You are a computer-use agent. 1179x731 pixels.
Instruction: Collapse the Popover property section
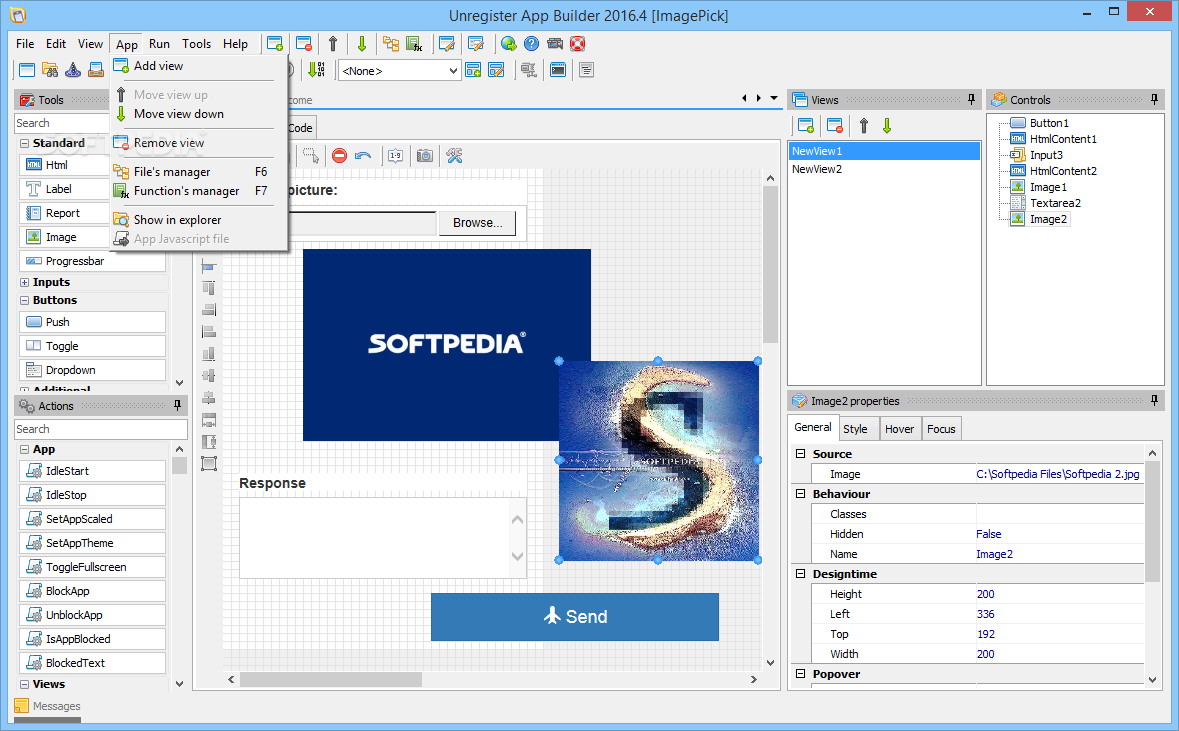tap(801, 674)
